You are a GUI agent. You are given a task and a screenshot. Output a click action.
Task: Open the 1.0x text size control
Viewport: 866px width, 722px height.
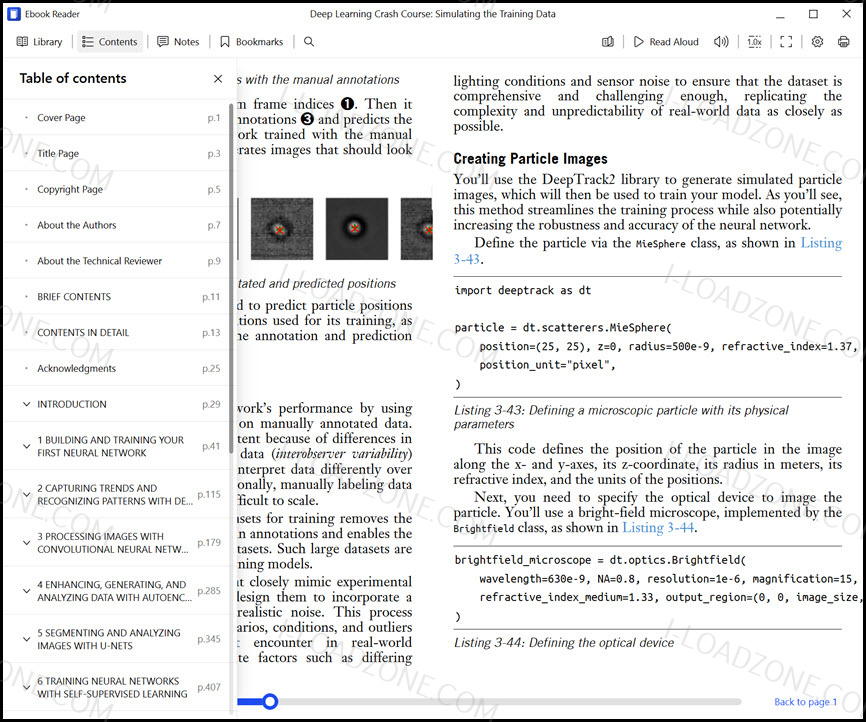pyautogui.click(x=754, y=42)
